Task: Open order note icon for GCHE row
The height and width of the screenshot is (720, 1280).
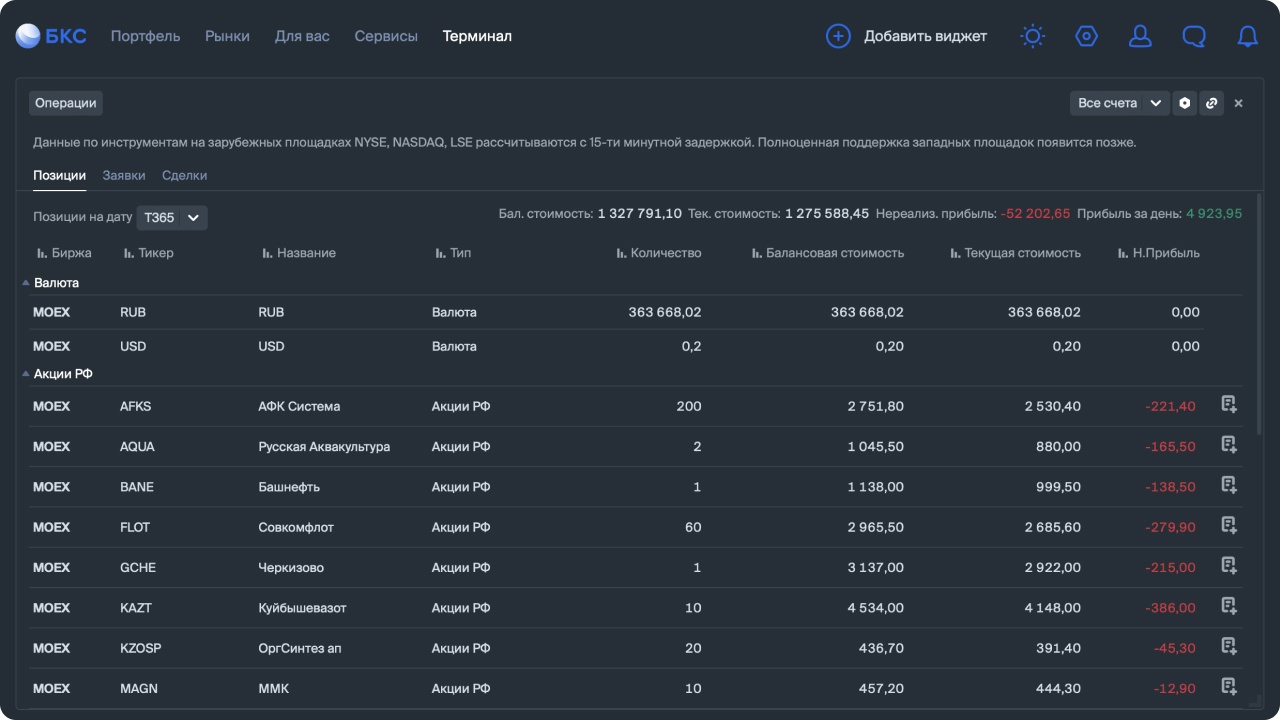Action: pos(1229,565)
